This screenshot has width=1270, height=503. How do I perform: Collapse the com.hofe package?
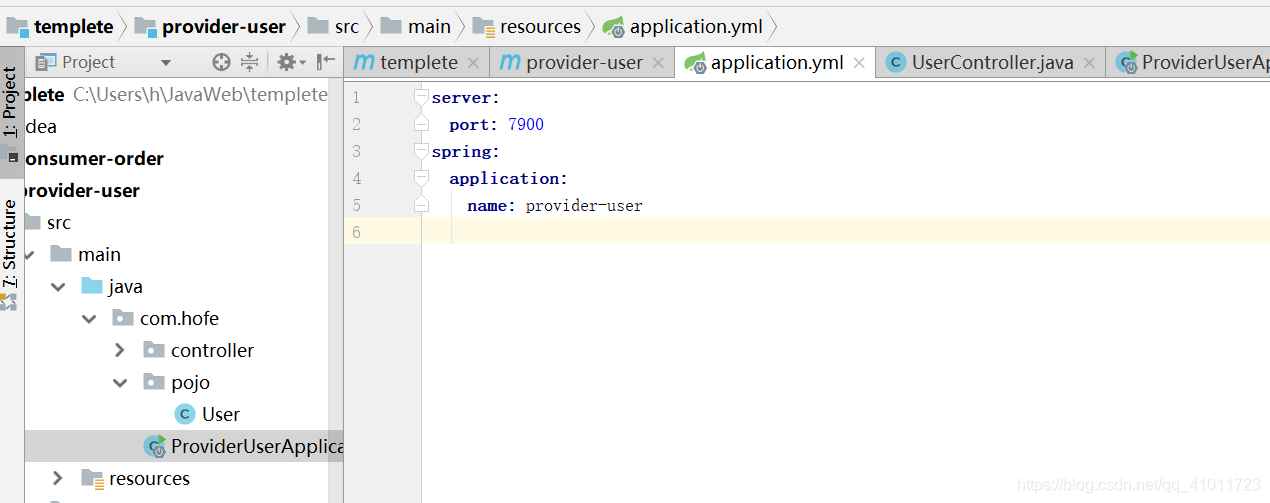(x=90, y=319)
